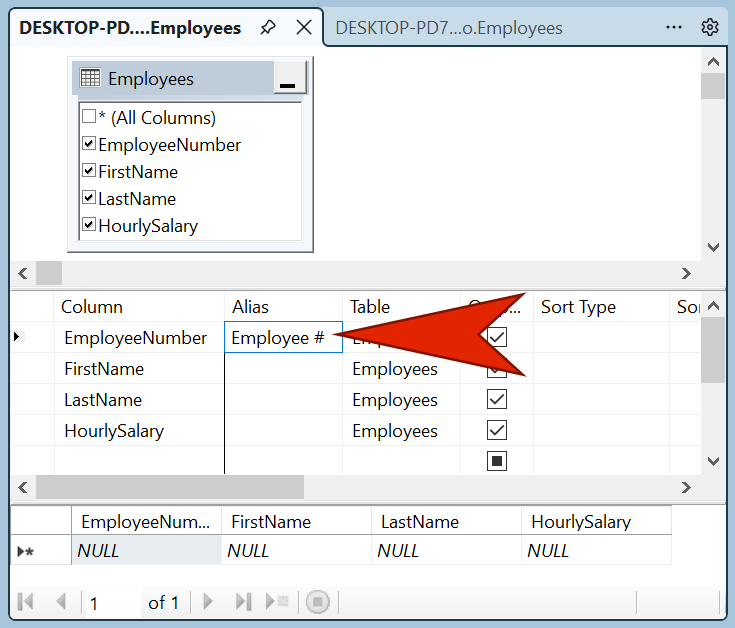The height and width of the screenshot is (628, 735).
Task: Click NULL cell under EmployeeNum... column
Action: [146, 550]
